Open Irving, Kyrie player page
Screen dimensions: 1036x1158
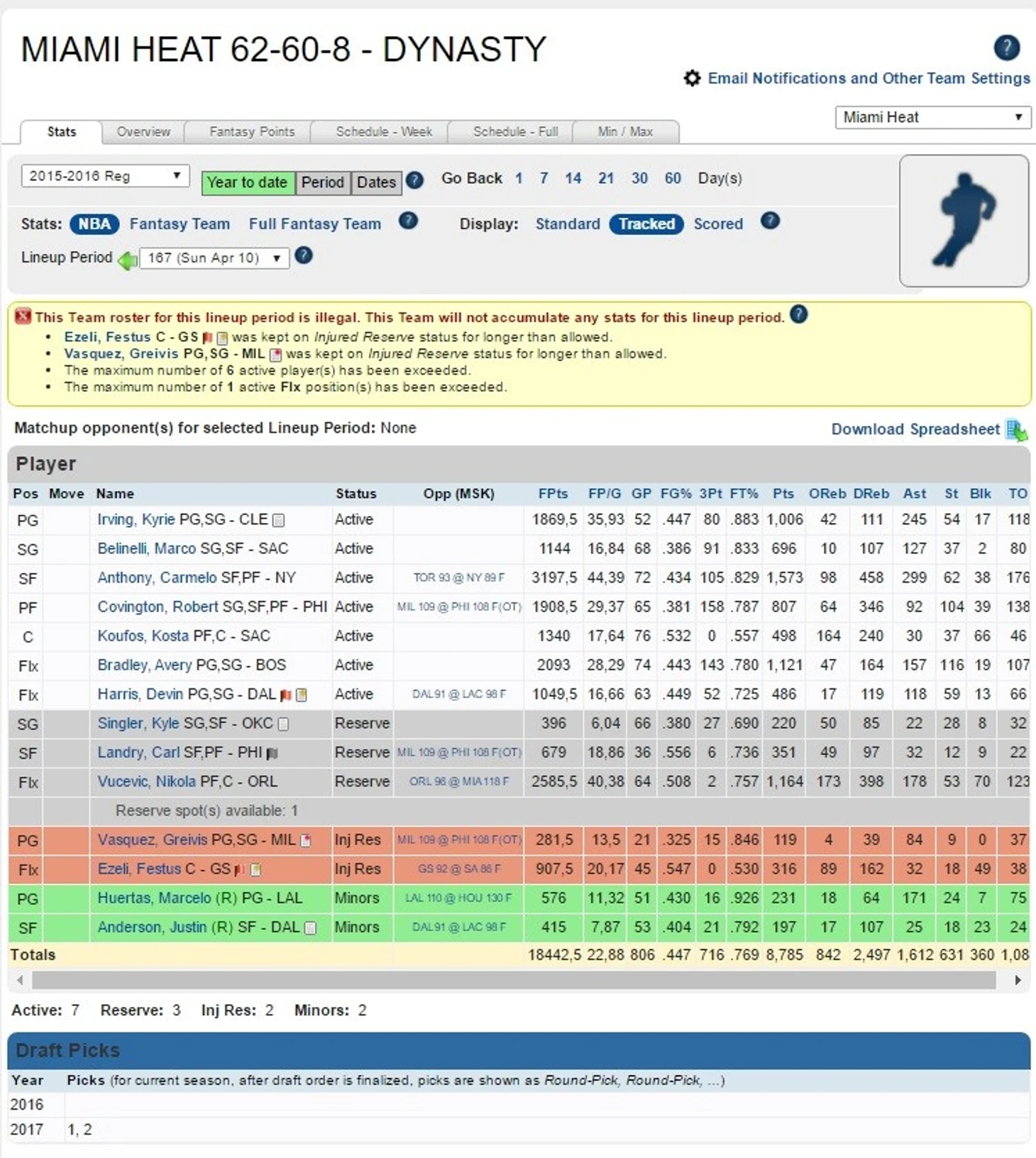tap(136, 519)
